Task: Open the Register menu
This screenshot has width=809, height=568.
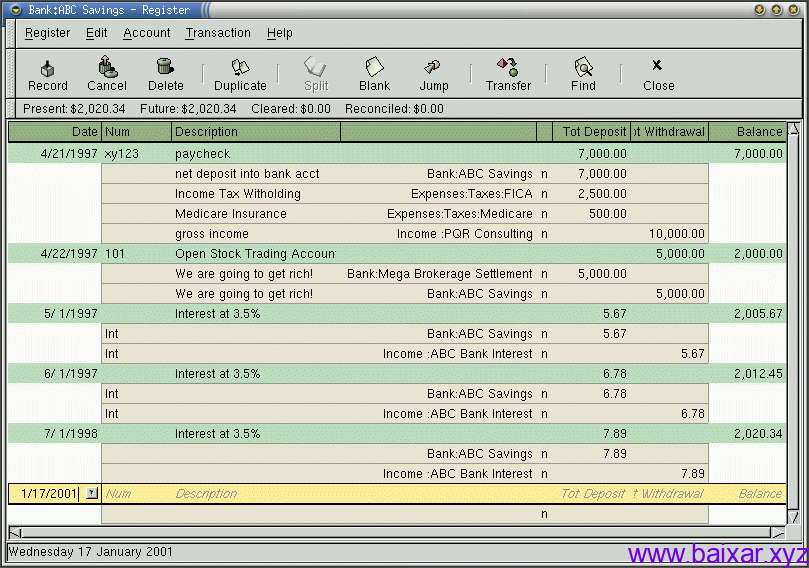Action: [x=47, y=33]
